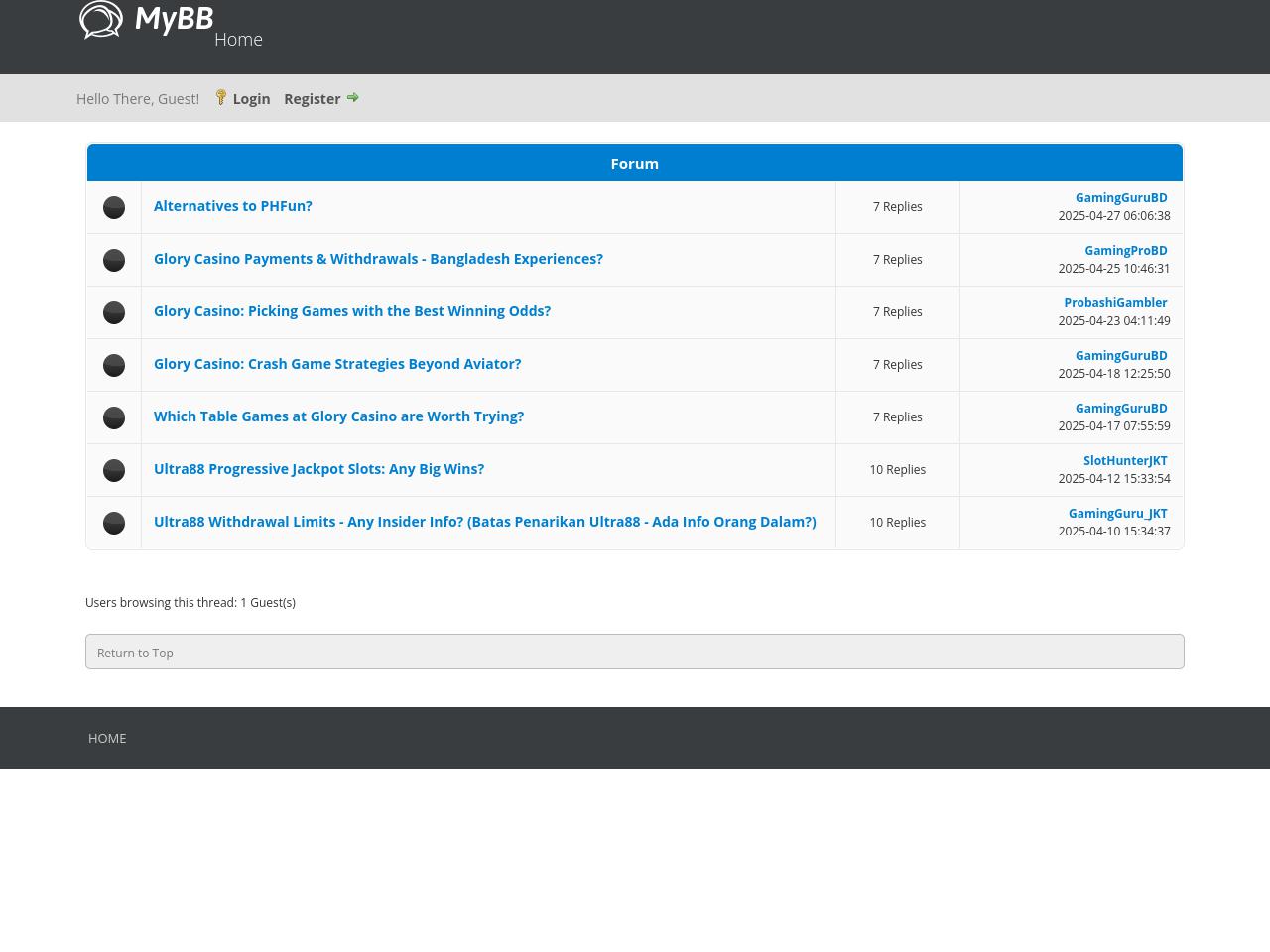Click the date 2025-04-10 15:34:37
This screenshot has width=1270, height=952.
(1114, 532)
